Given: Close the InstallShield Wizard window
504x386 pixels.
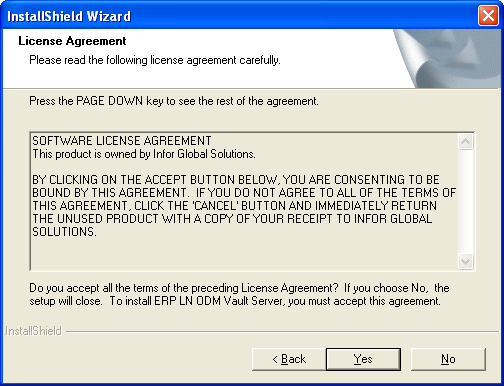Looking at the screenshot, I should pyautogui.click(x=488, y=16).
